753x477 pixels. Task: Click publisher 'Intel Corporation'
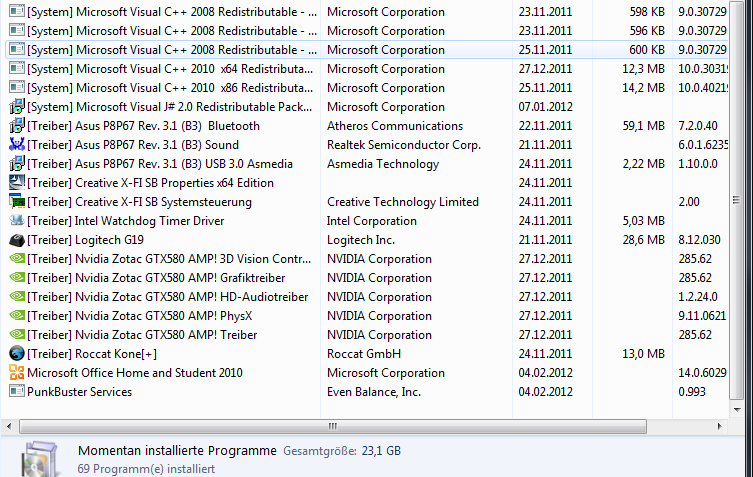coord(372,221)
